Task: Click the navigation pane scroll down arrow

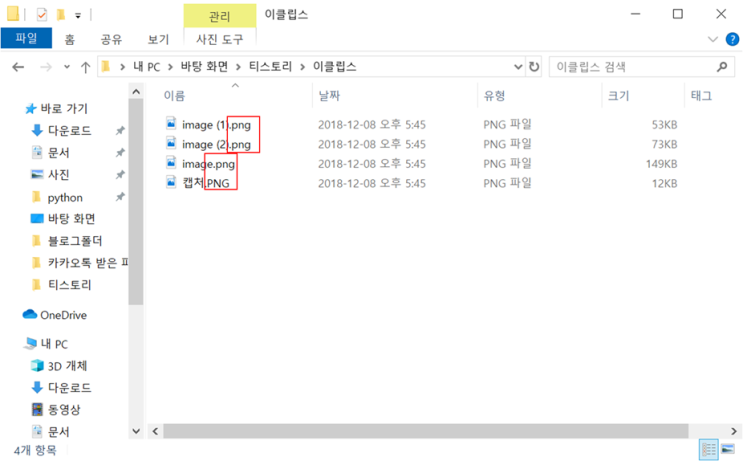Action: (x=136, y=431)
